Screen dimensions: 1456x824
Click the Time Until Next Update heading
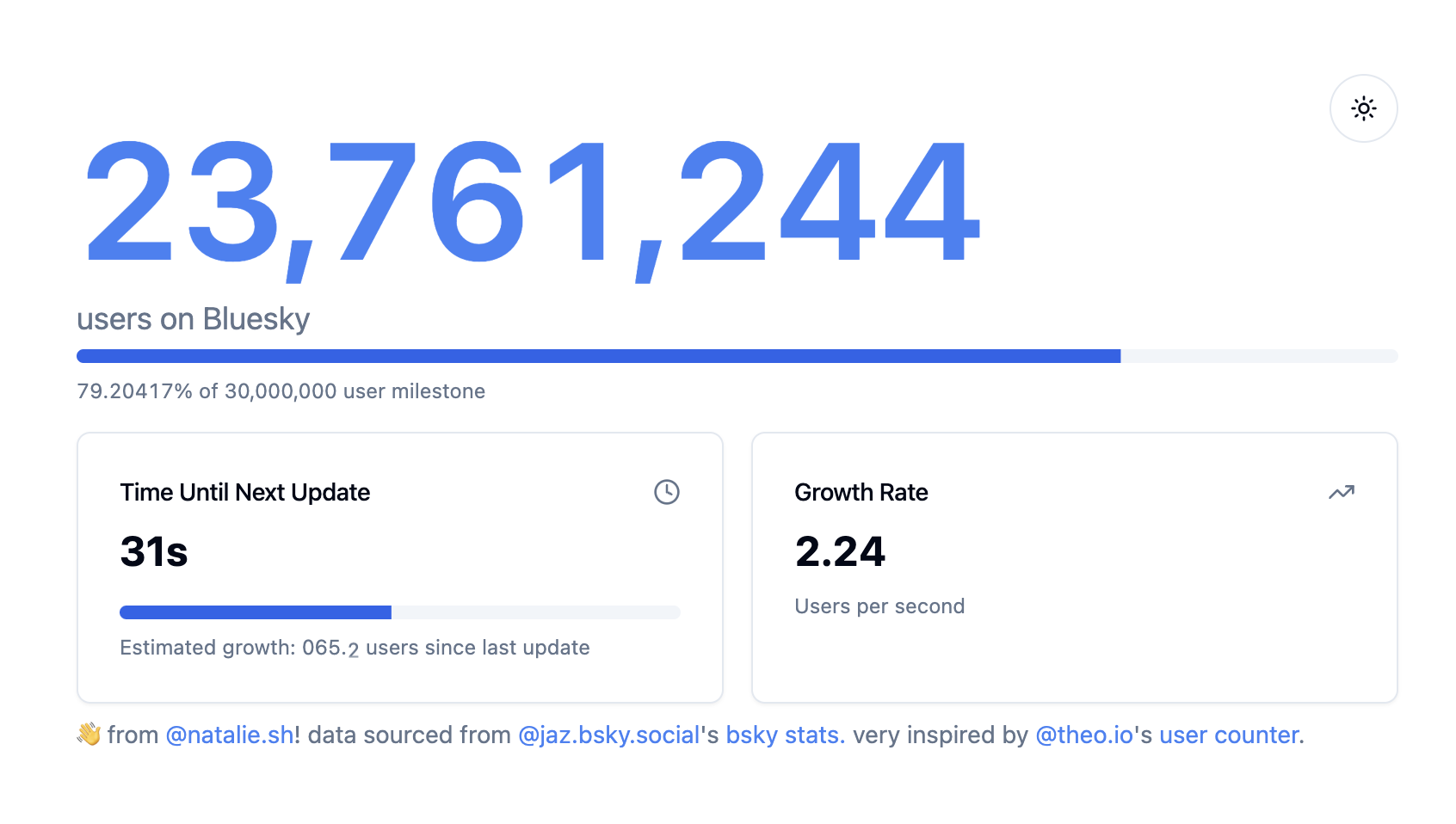(x=245, y=492)
